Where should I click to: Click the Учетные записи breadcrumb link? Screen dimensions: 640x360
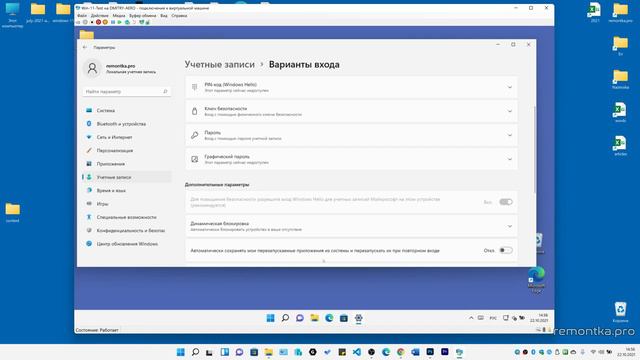[220, 64]
